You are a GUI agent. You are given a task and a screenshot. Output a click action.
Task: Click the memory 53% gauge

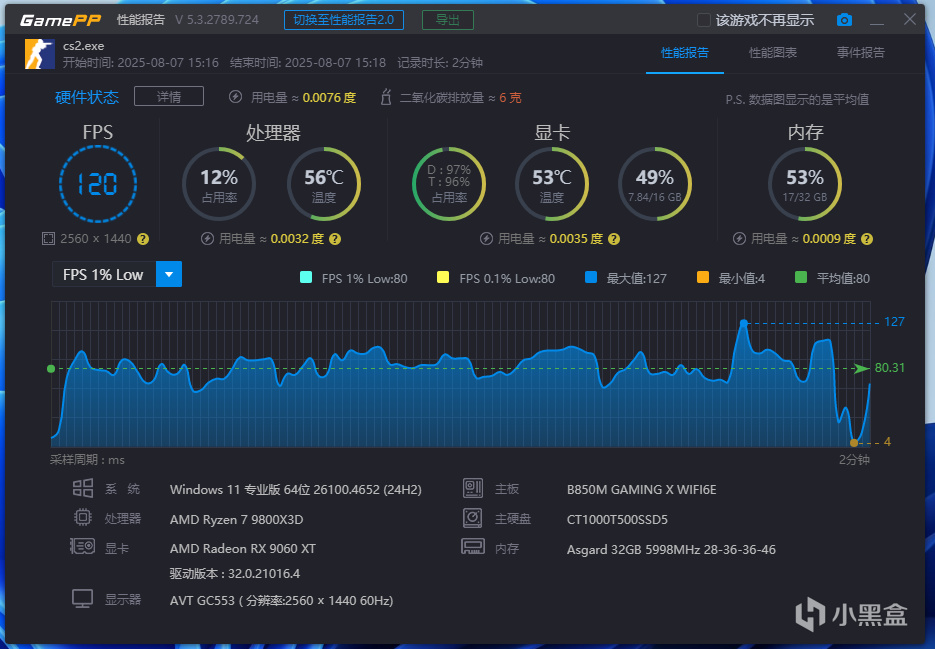pyautogui.click(x=805, y=184)
